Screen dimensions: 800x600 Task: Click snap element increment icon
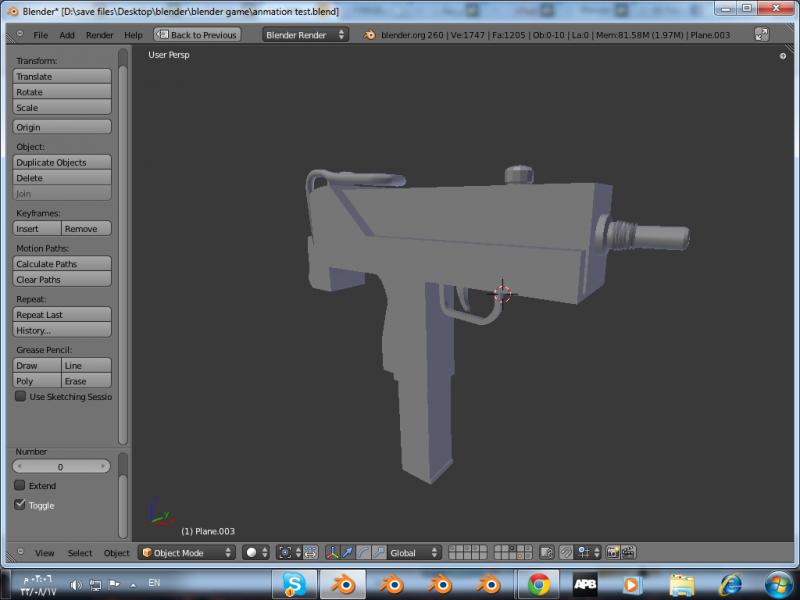point(583,553)
